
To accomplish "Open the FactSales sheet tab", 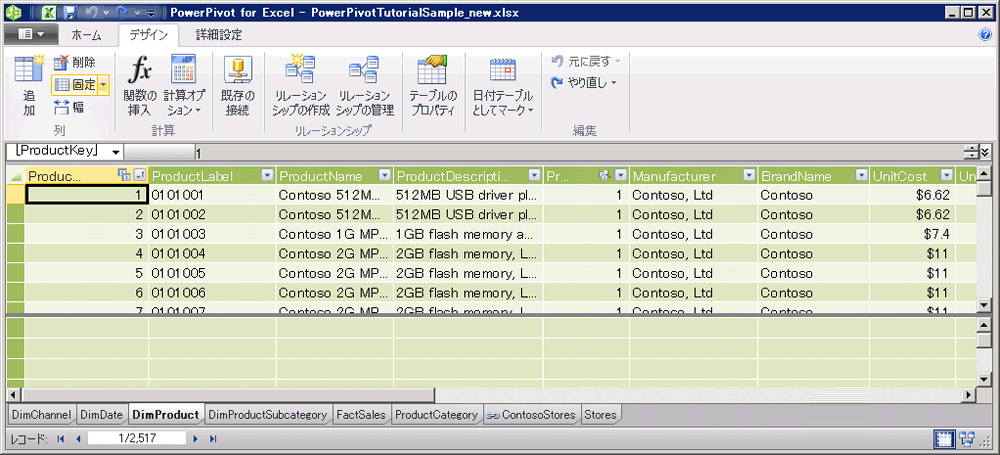I will point(361,414).
